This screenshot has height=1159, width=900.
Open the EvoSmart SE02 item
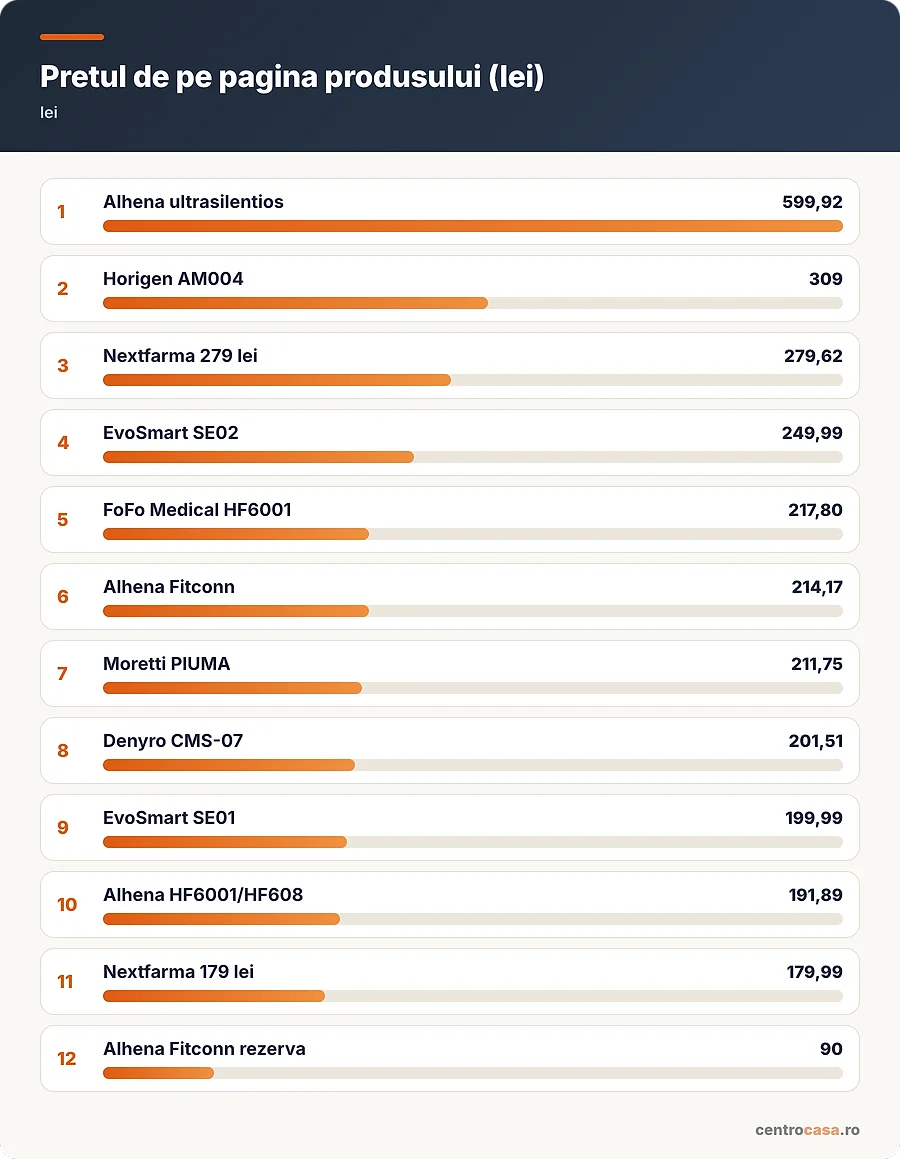[449, 443]
